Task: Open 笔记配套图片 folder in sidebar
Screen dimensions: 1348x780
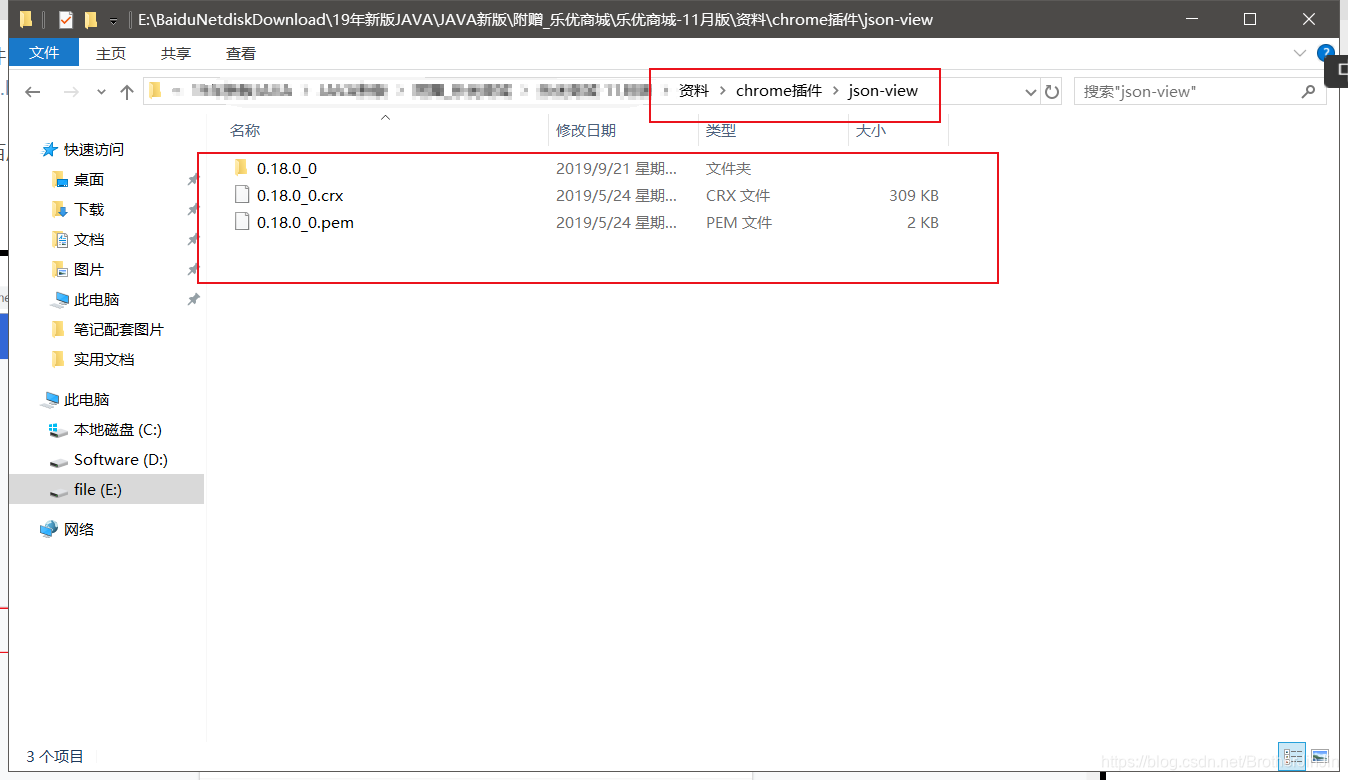Action: tap(119, 329)
